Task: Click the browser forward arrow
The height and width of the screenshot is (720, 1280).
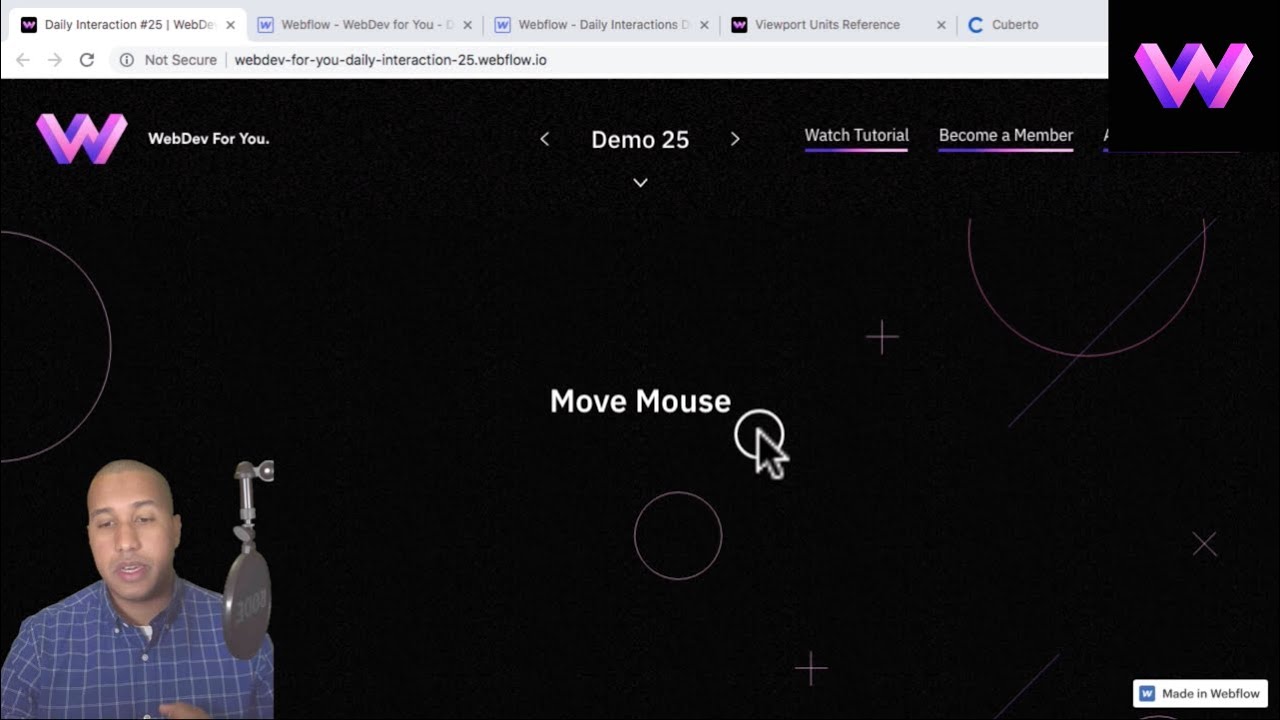Action: pos(55,60)
